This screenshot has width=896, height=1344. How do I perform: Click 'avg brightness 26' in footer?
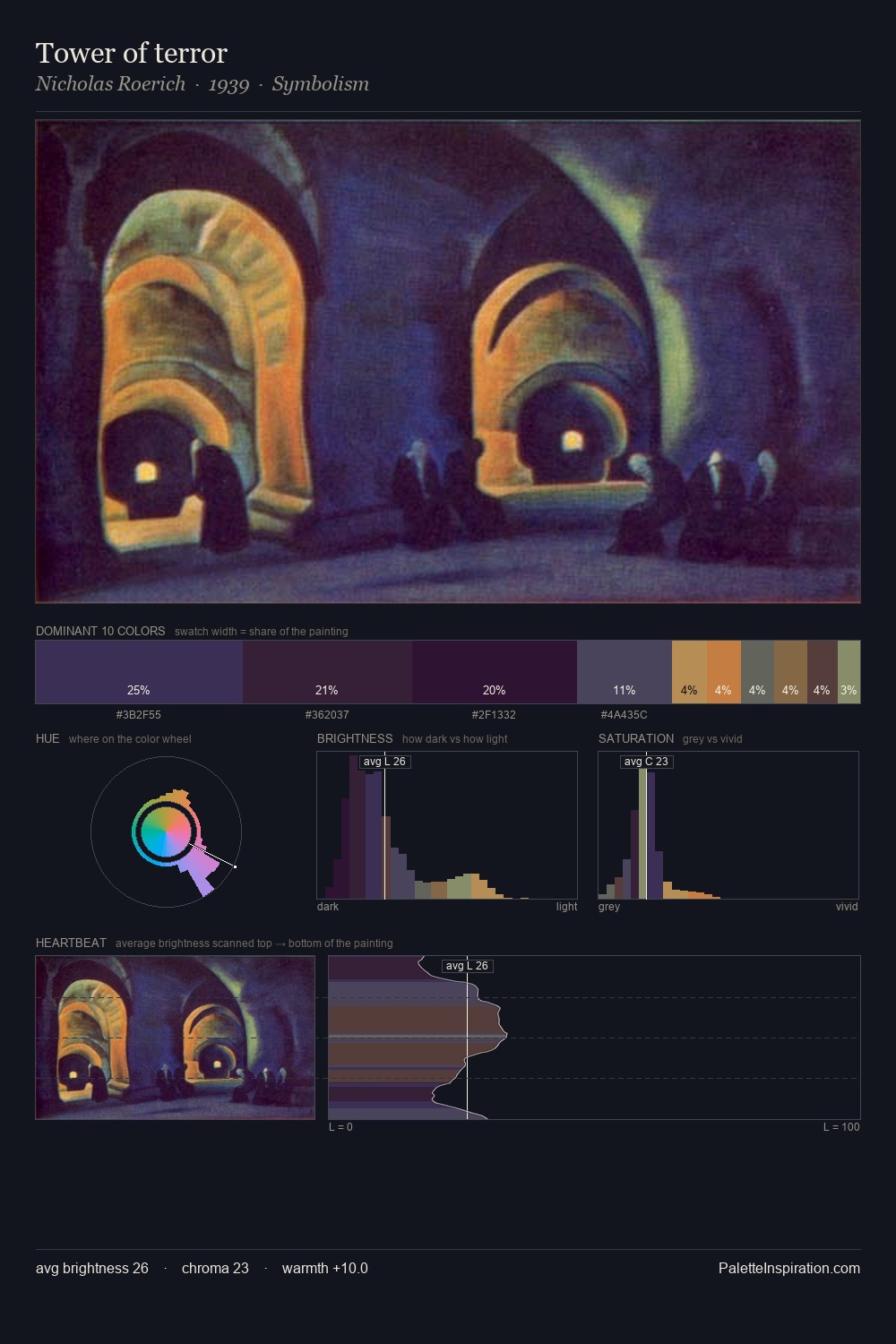[x=92, y=1268]
